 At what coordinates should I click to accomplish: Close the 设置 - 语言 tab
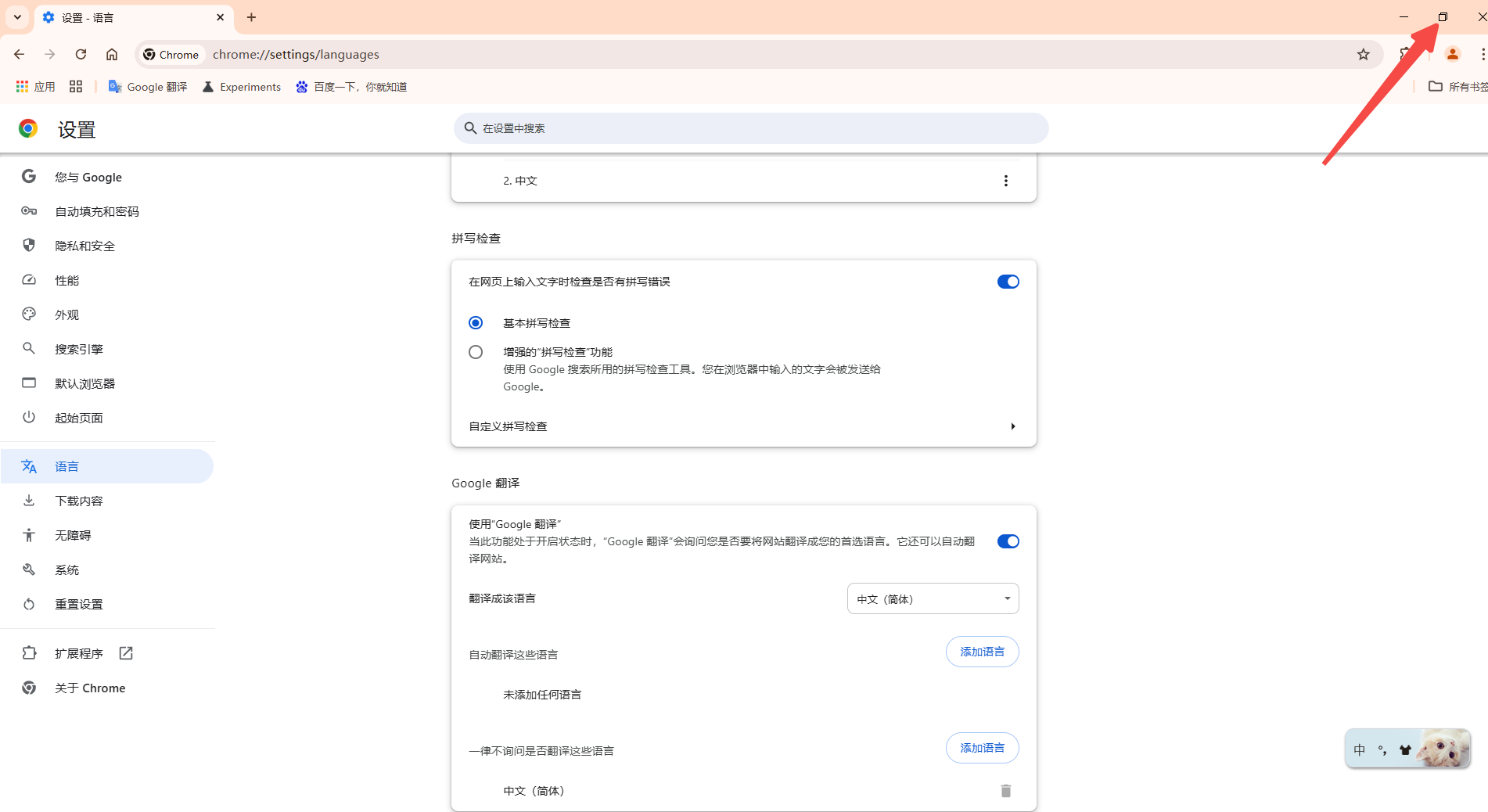tap(220, 17)
